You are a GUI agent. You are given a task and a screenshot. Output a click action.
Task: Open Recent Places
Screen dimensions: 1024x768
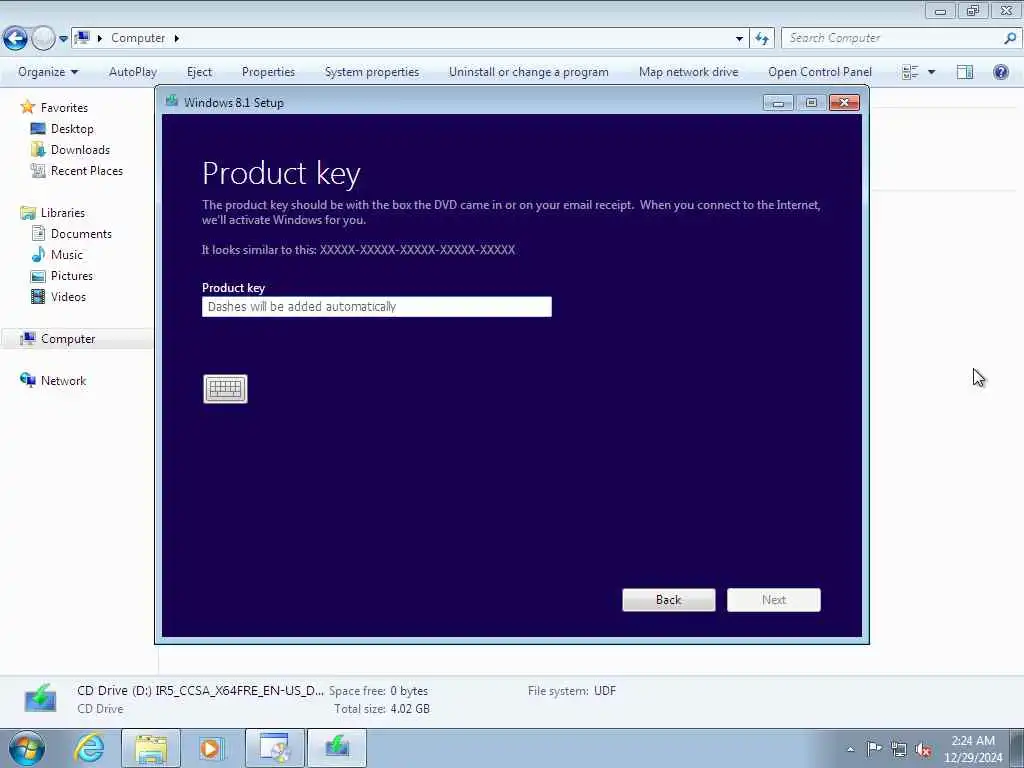point(87,170)
